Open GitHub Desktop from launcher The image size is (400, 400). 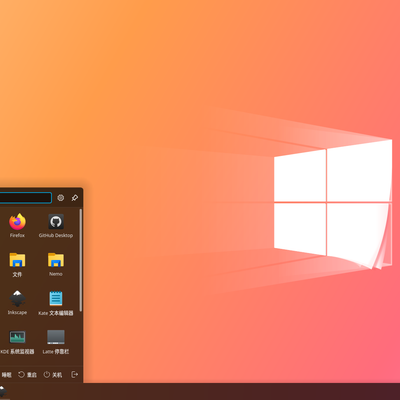tap(56, 226)
